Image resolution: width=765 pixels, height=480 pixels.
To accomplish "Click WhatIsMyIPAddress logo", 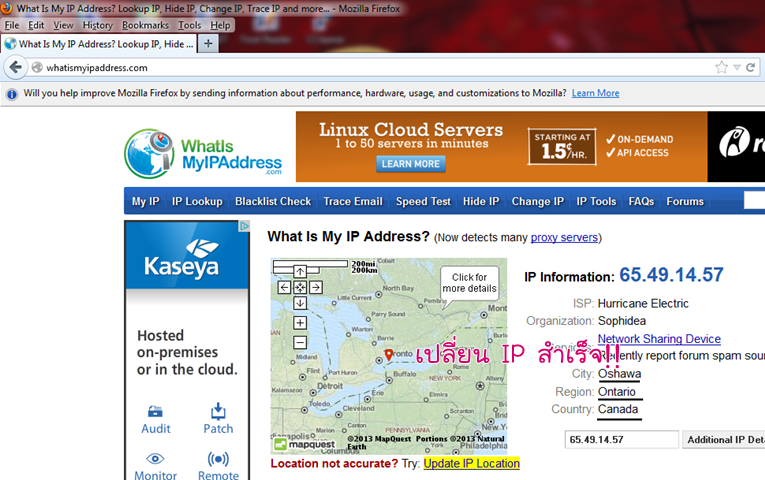I will 203,153.
